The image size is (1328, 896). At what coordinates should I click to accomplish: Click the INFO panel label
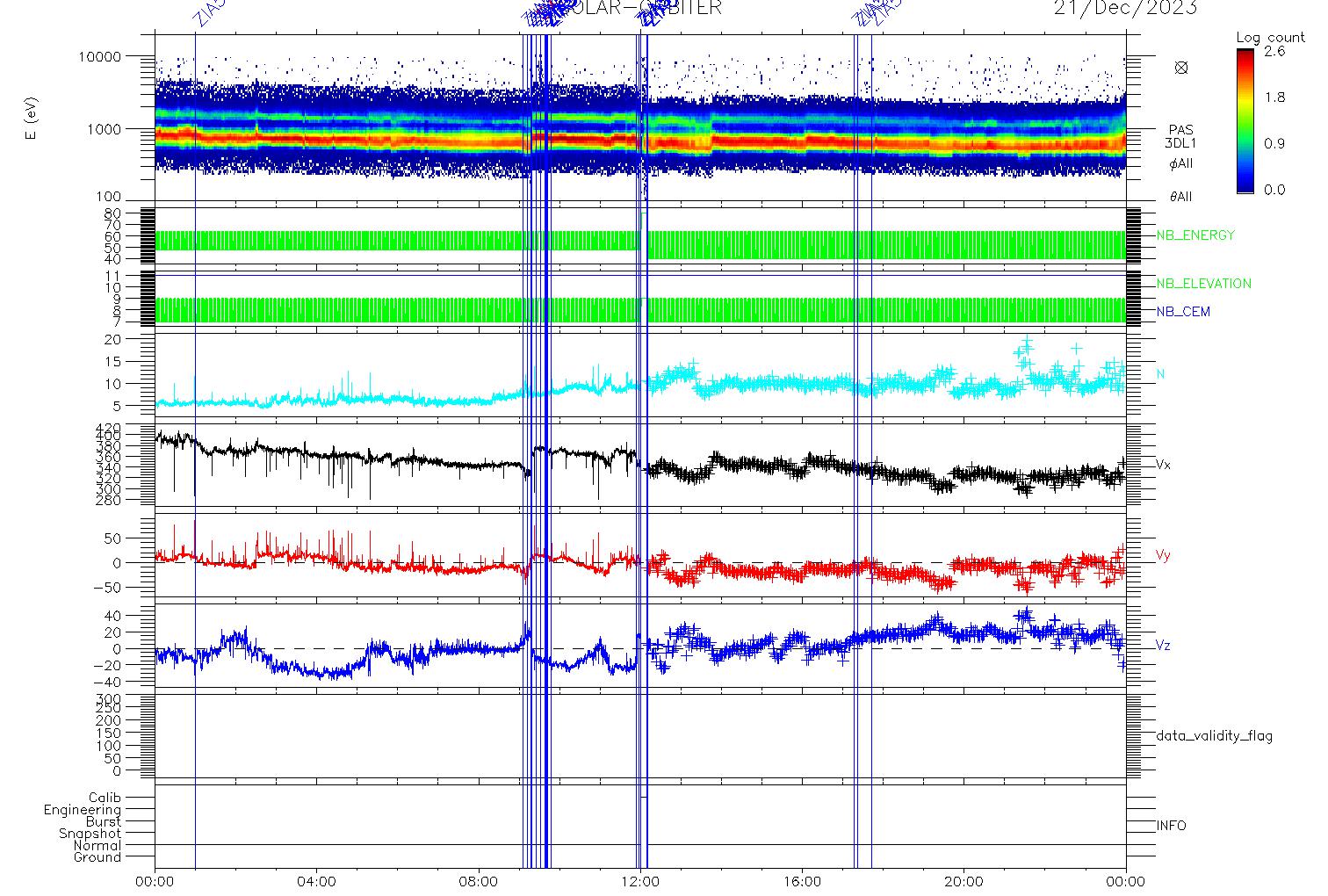pos(1171,826)
